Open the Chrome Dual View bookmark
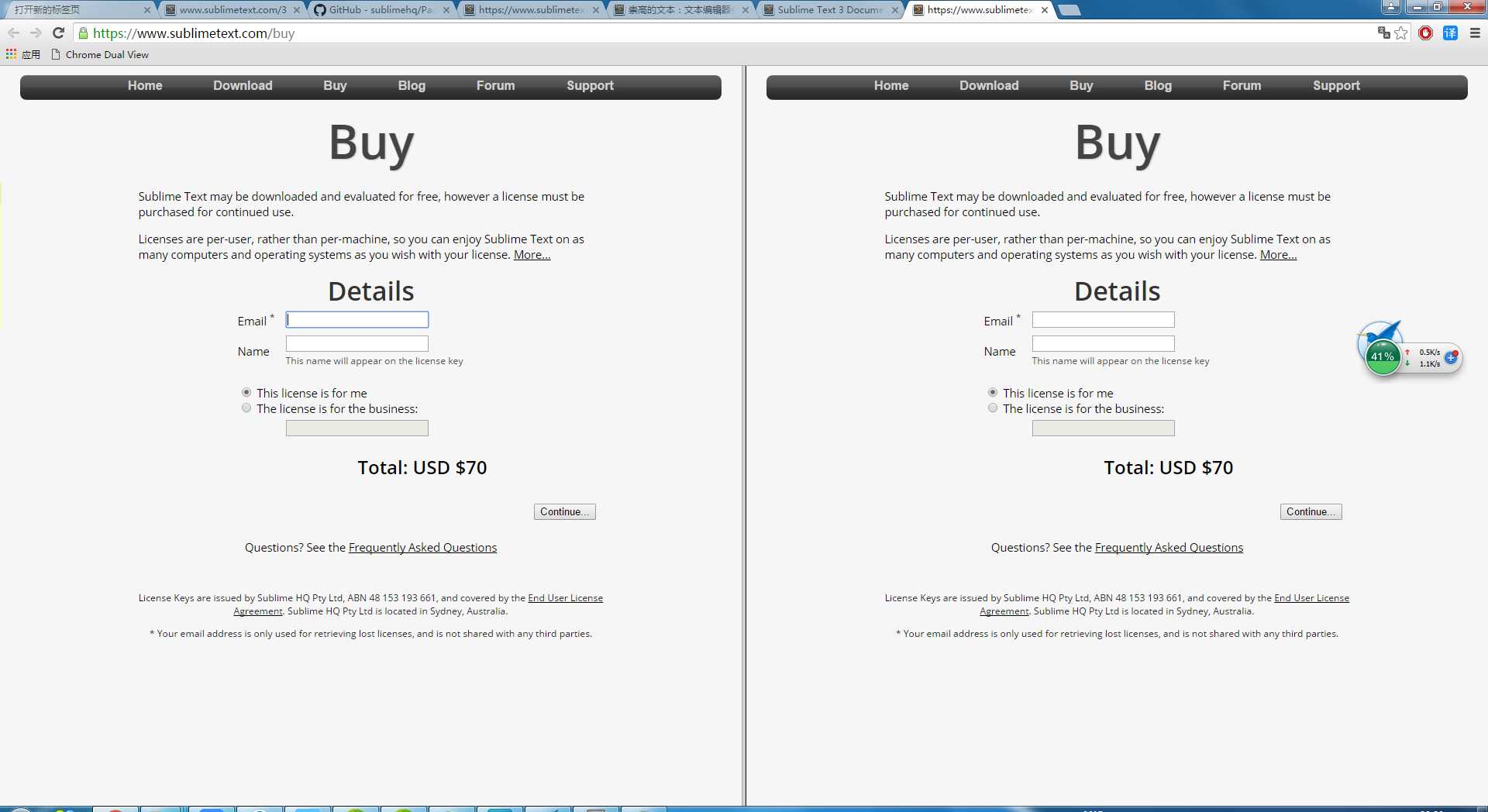 pos(100,54)
